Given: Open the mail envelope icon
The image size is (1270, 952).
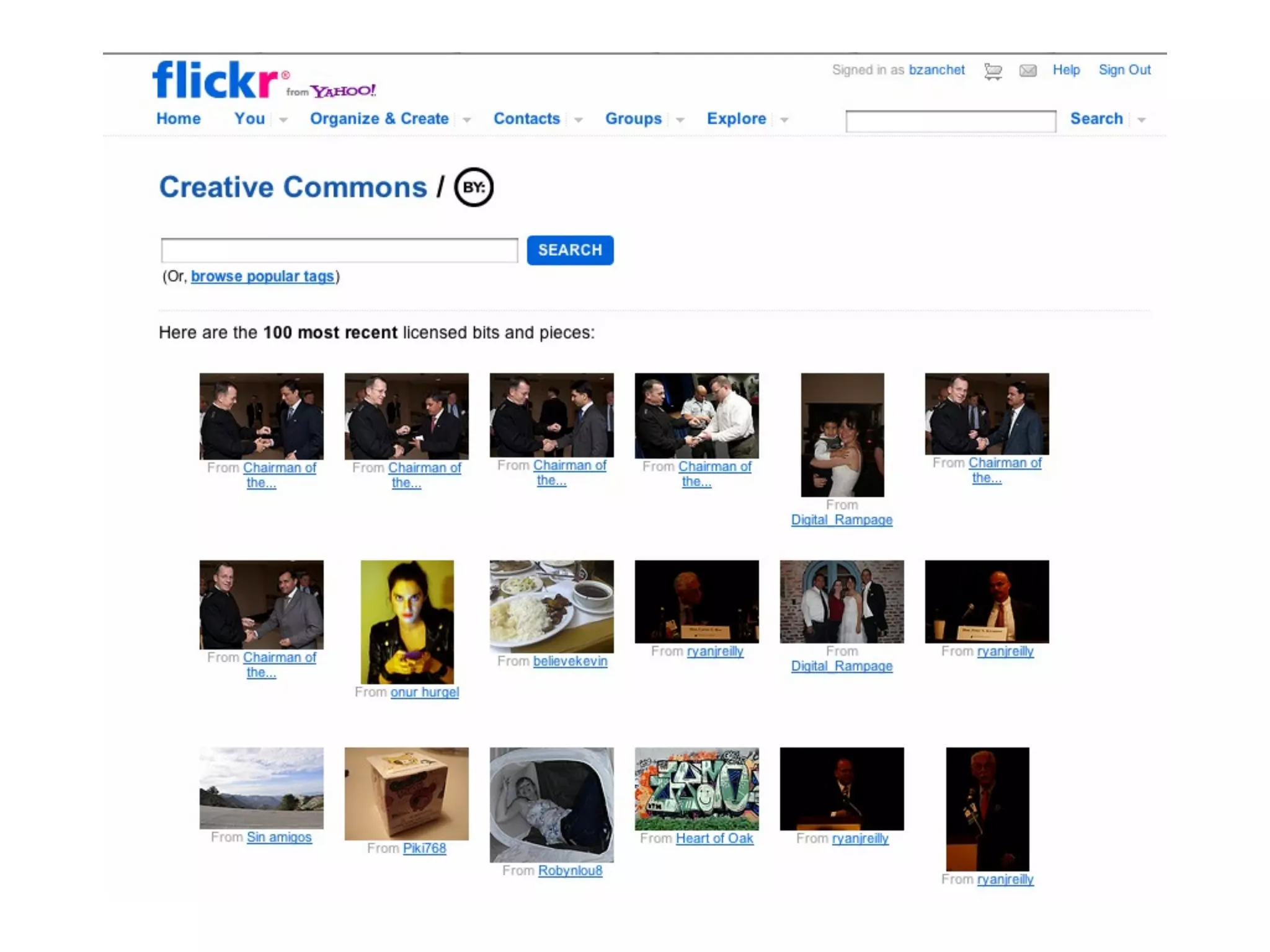Looking at the screenshot, I should (1028, 71).
